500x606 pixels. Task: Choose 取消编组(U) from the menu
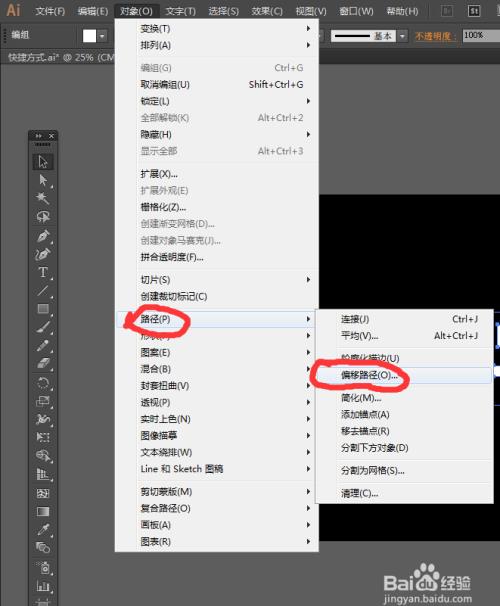(217, 85)
